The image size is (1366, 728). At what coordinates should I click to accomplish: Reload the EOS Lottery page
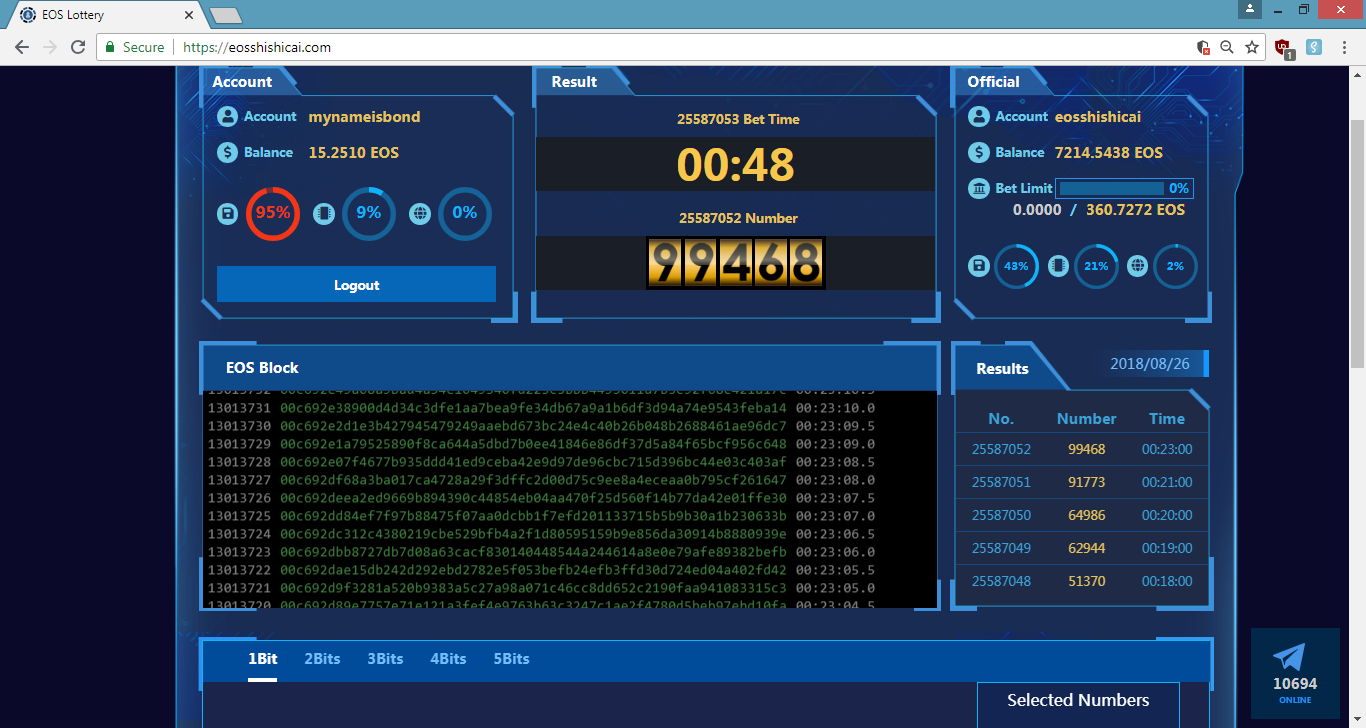[x=78, y=47]
